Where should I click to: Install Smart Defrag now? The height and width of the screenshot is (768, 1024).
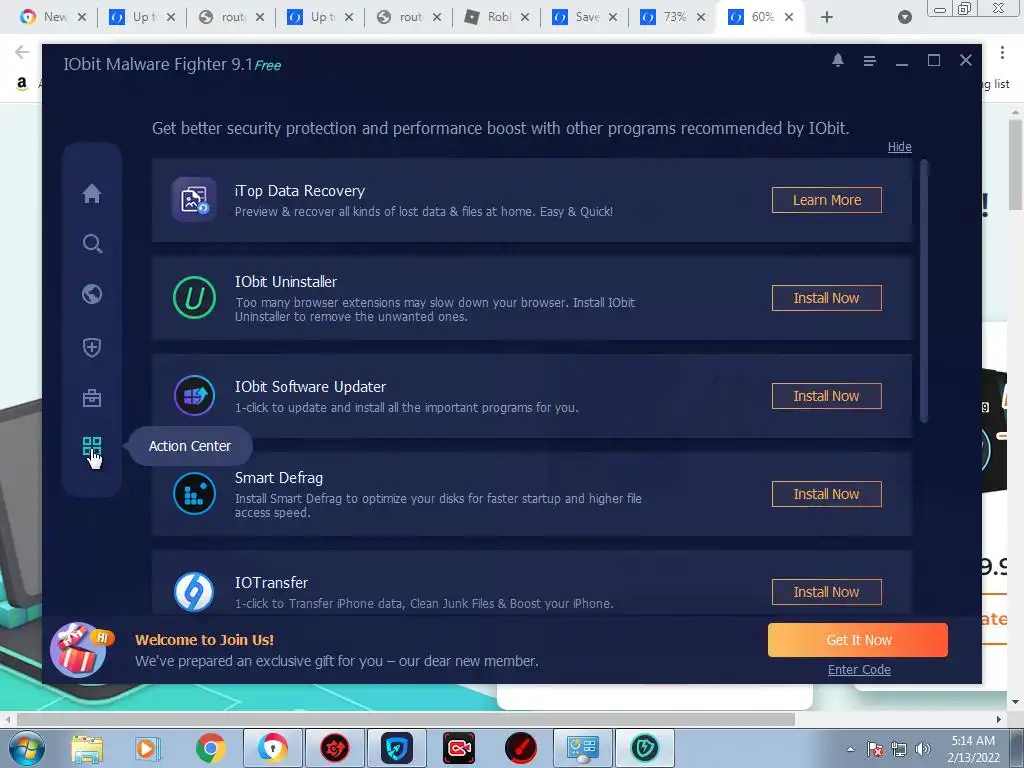point(827,494)
